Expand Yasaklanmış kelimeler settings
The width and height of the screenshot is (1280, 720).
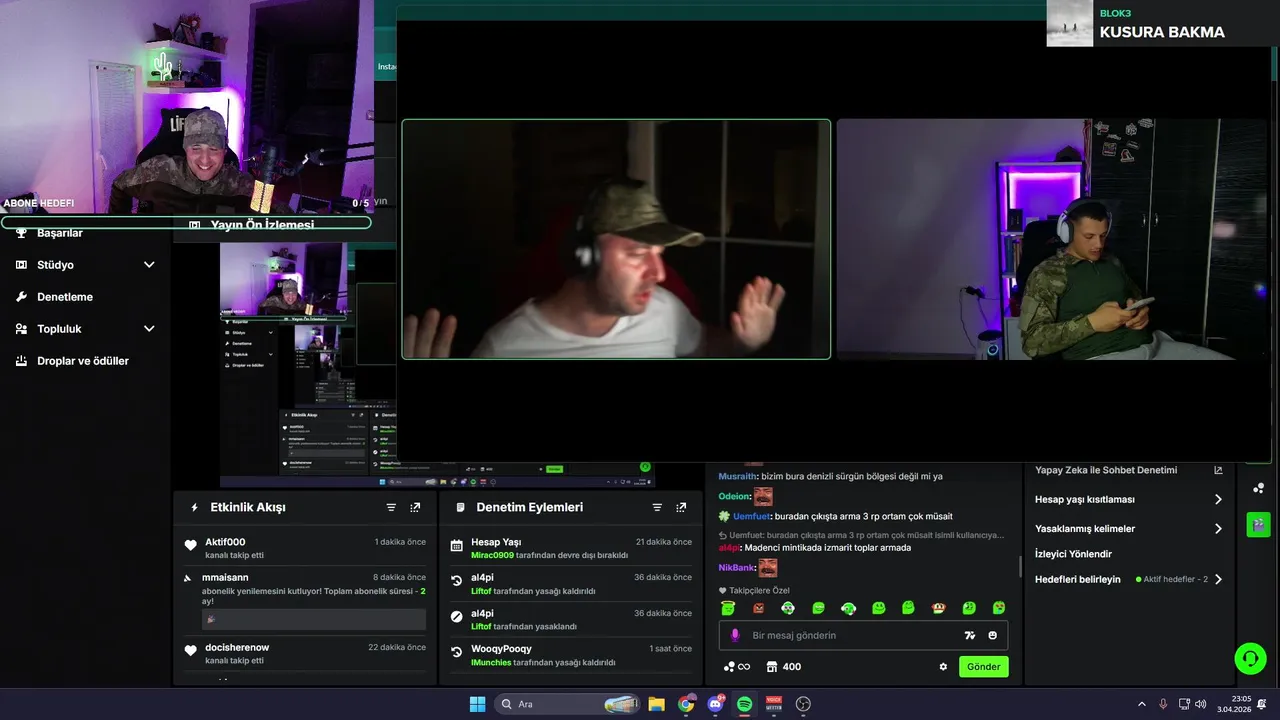[x=1128, y=528]
